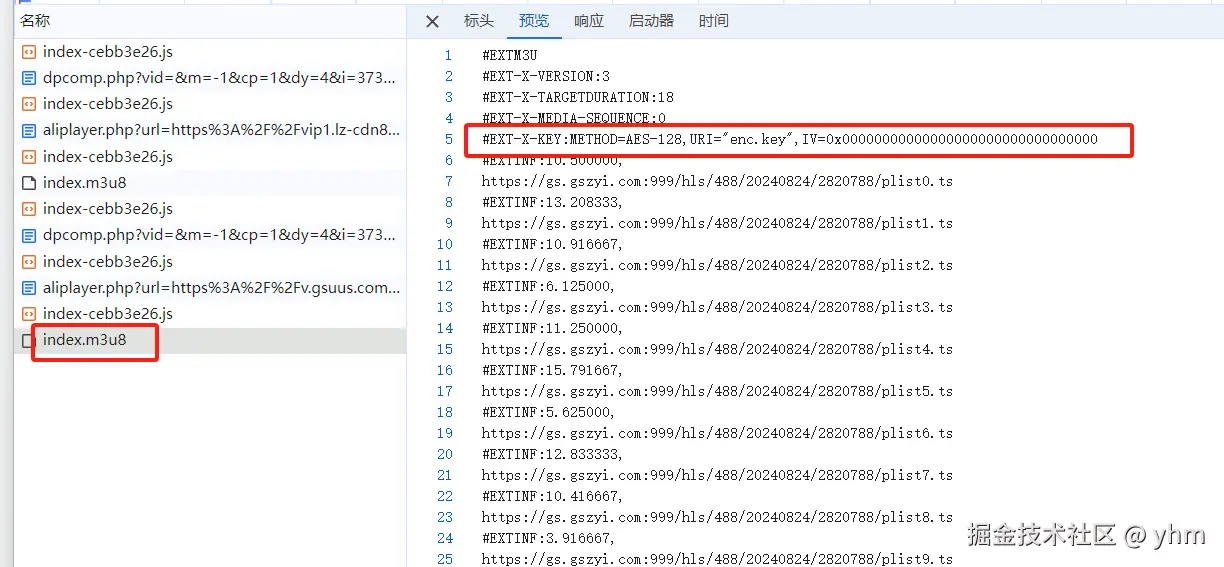Click file icon of non-highlighted index.m3u8 row
The image size is (1224, 567).
29,183
